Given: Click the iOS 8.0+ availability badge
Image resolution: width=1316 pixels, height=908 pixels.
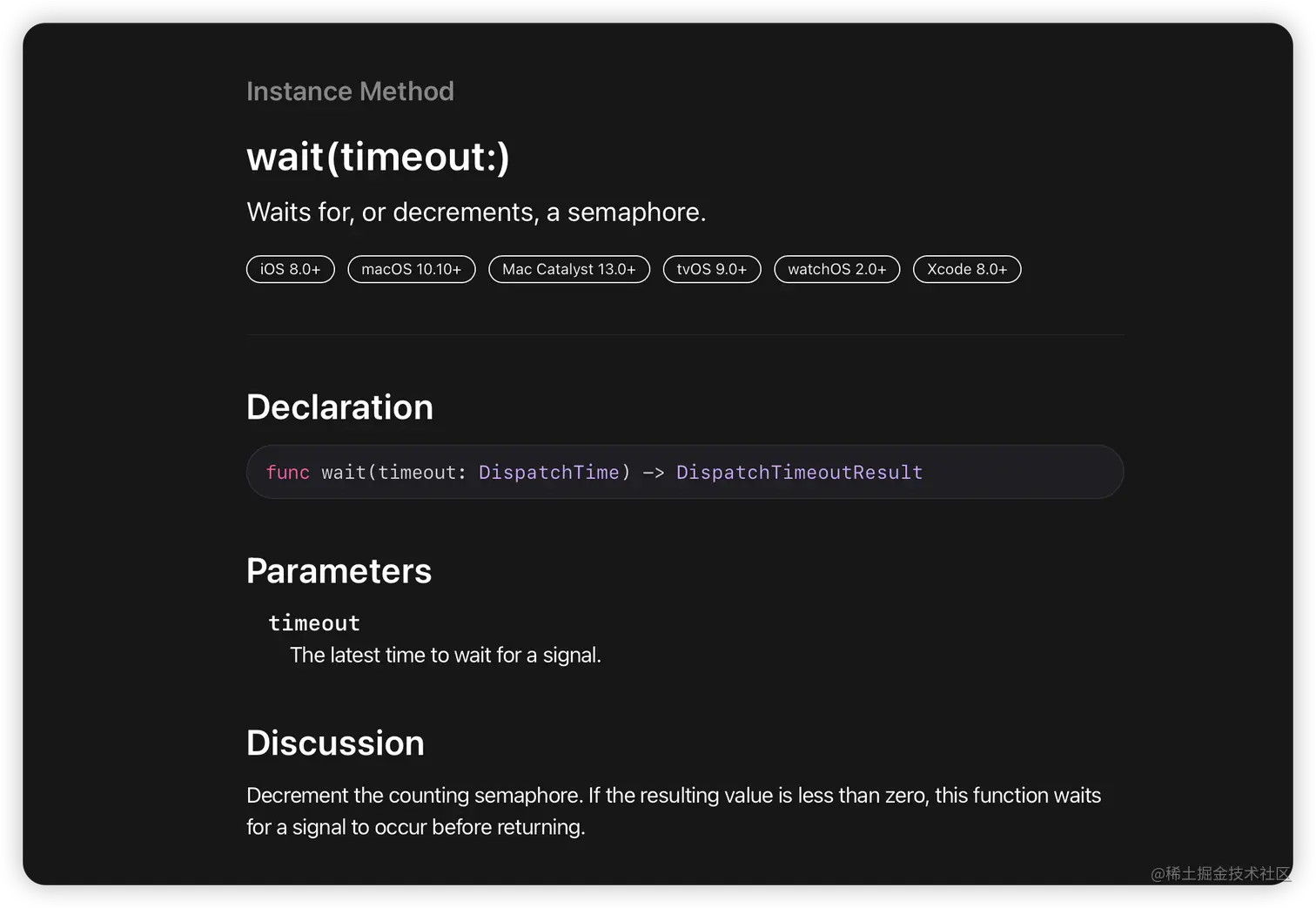Looking at the screenshot, I should click(291, 270).
